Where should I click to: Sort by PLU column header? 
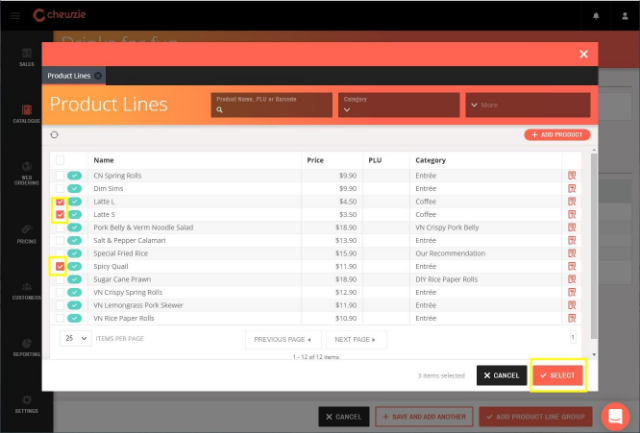(x=375, y=160)
